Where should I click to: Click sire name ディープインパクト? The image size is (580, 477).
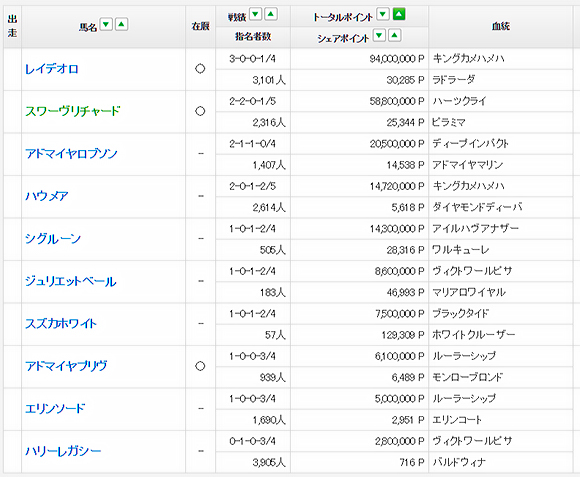tap(470, 144)
